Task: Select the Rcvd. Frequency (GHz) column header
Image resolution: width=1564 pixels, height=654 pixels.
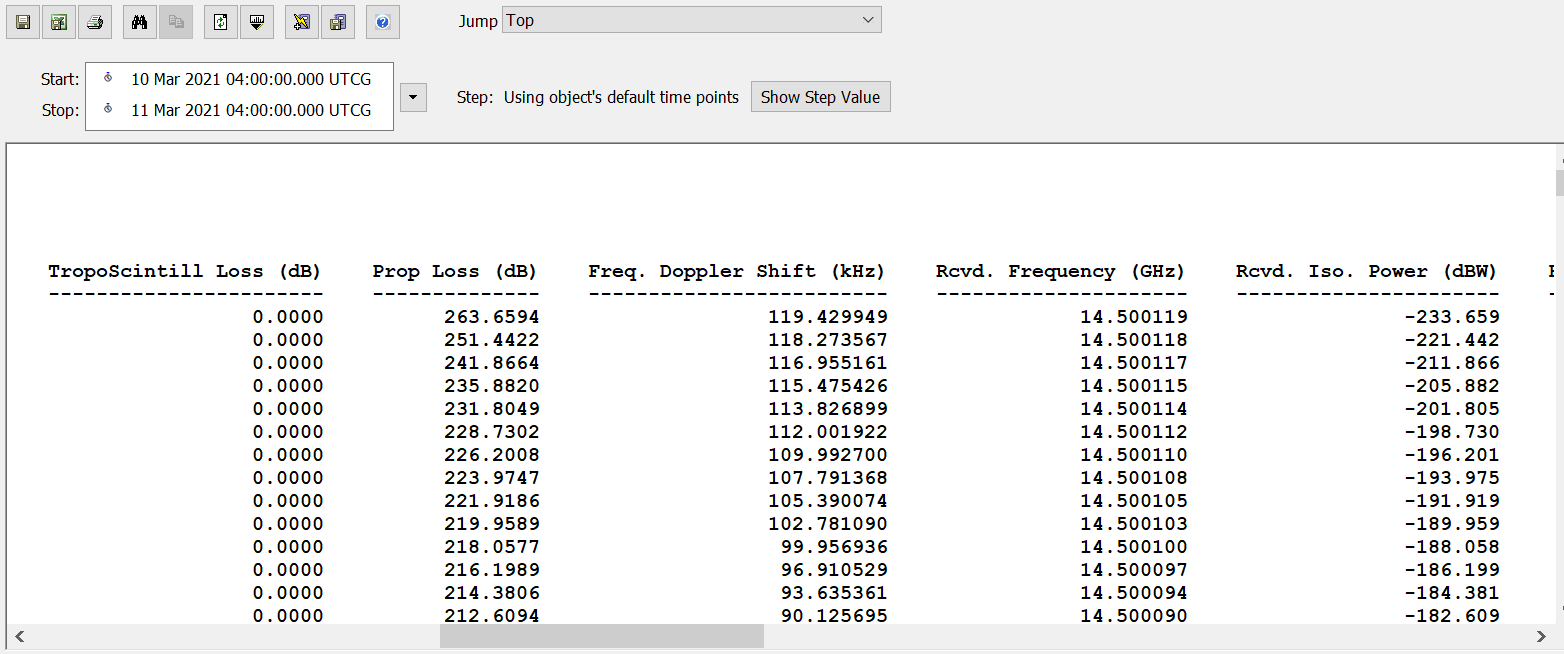Action: [x=1060, y=271]
